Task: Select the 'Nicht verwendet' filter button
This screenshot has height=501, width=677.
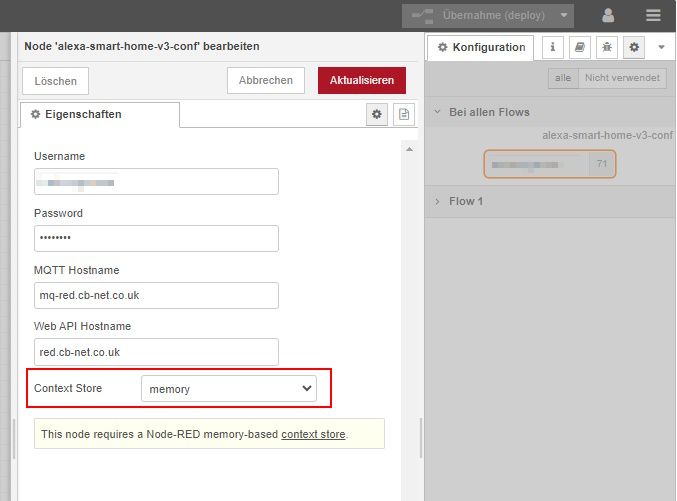Action: coord(622,78)
